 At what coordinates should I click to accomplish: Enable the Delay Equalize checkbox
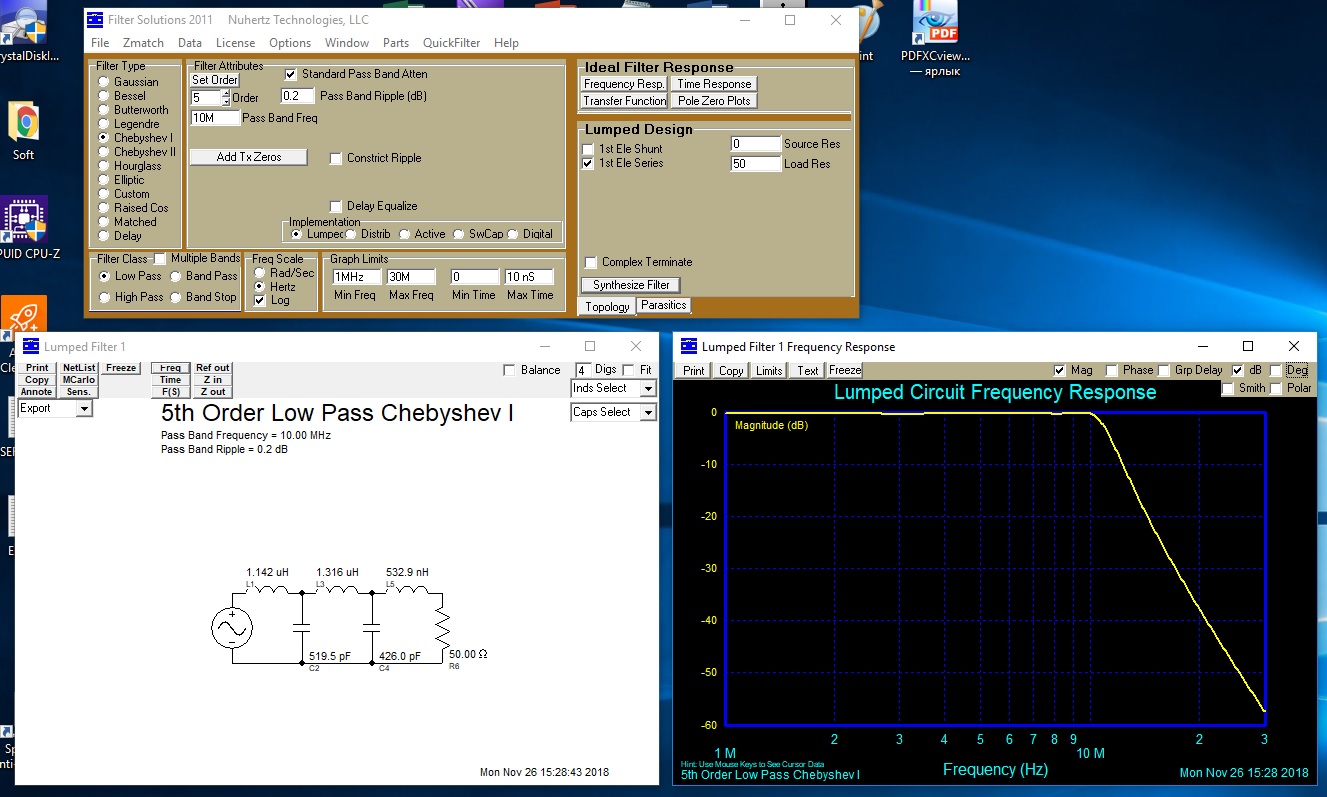336,206
